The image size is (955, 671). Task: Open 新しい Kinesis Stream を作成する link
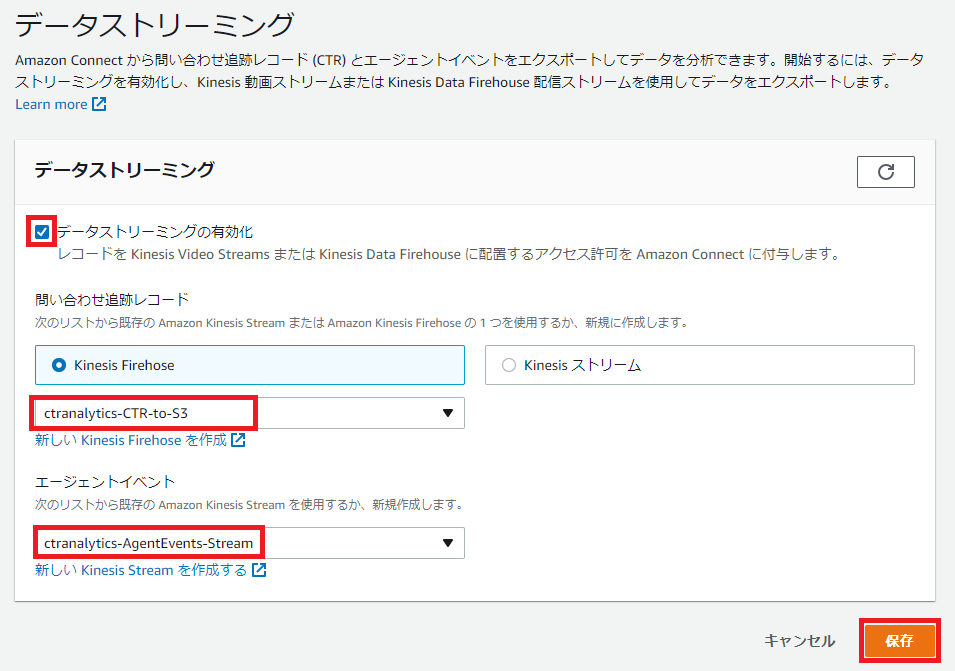point(150,570)
